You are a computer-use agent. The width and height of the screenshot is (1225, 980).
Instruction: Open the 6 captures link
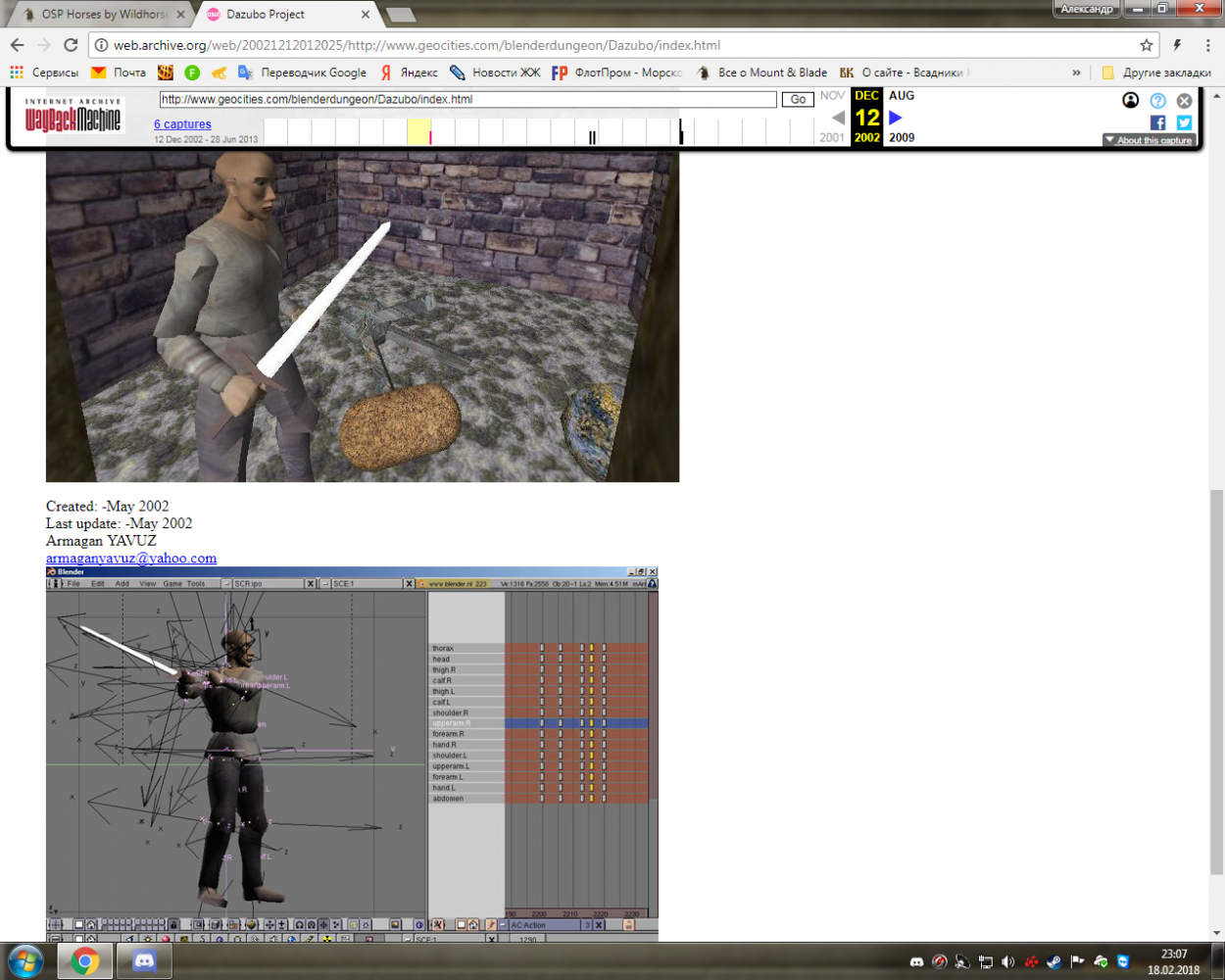182,124
